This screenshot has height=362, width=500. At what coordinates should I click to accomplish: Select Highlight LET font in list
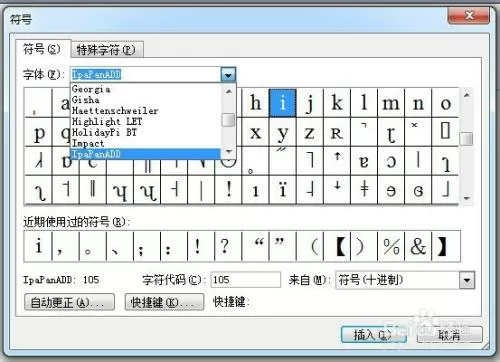click(x=145, y=121)
